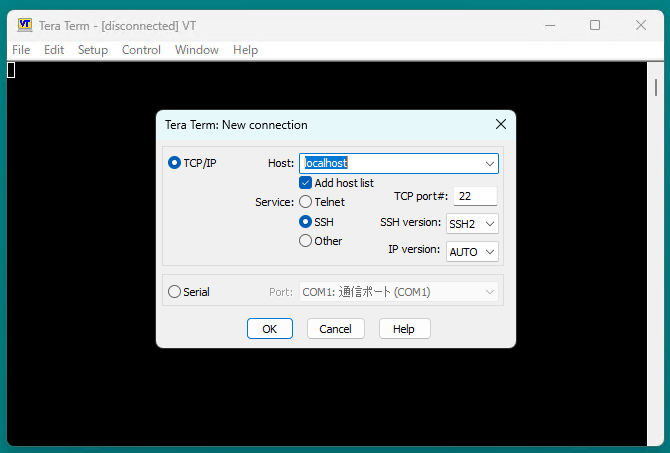The width and height of the screenshot is (670, 453).
Task: Open the File menu
Action: [21, 50]
